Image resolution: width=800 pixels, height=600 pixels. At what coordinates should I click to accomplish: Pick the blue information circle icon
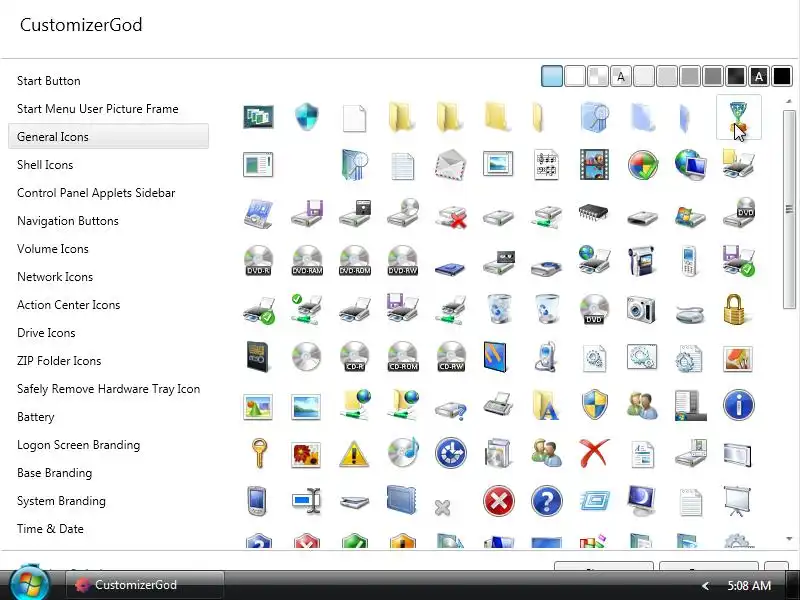(738, 405)
